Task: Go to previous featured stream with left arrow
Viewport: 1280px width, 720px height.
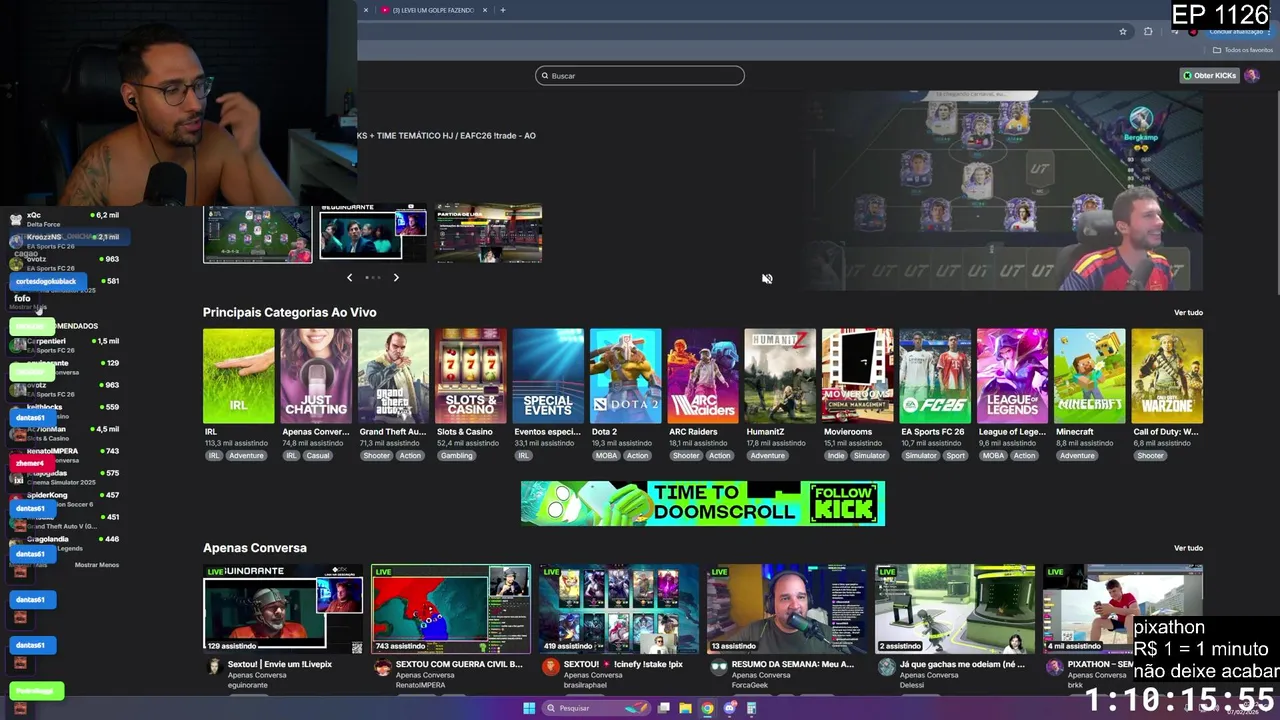Action: pos(349,277)
